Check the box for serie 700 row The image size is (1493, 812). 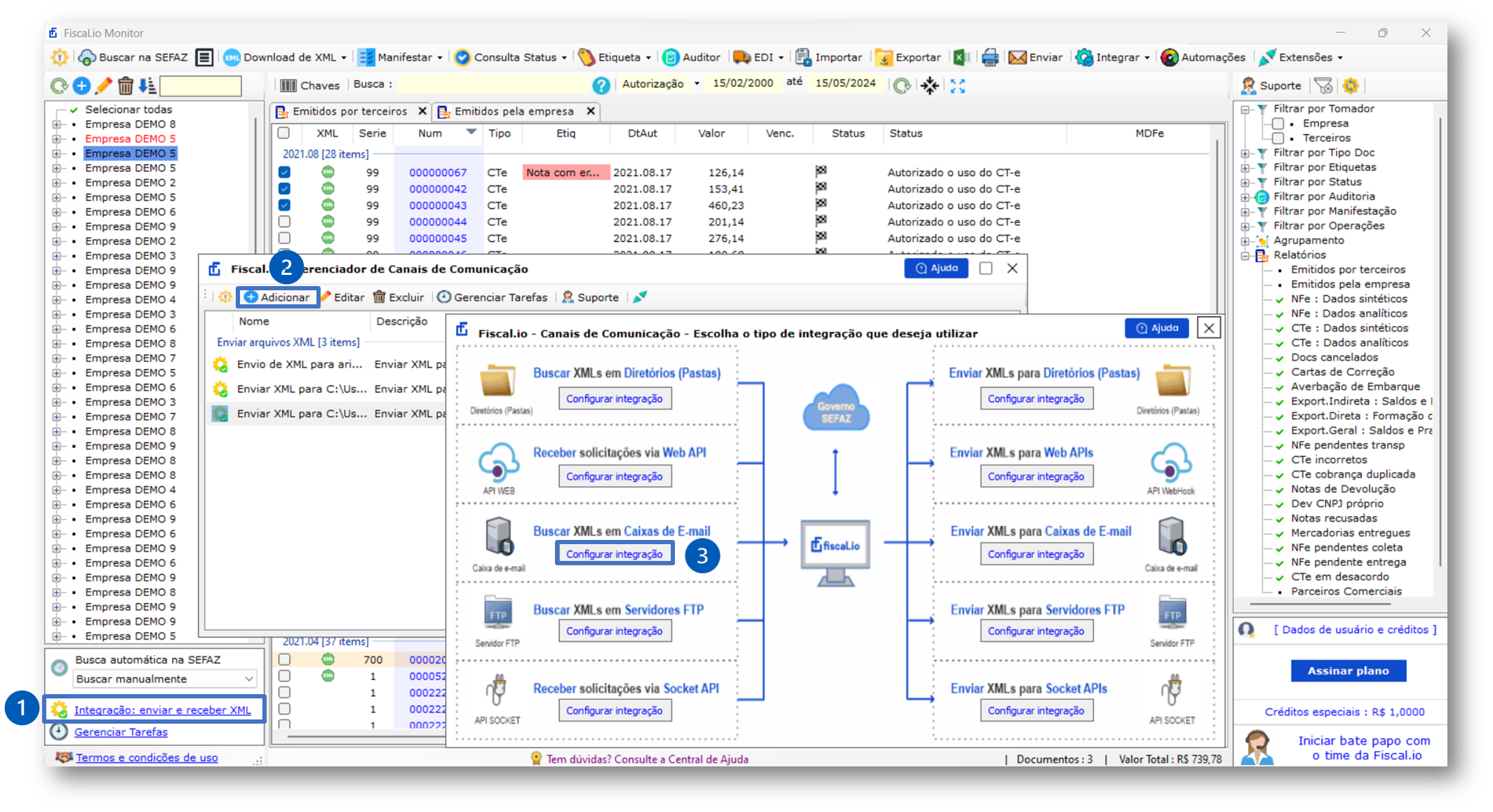coord(284,659)
